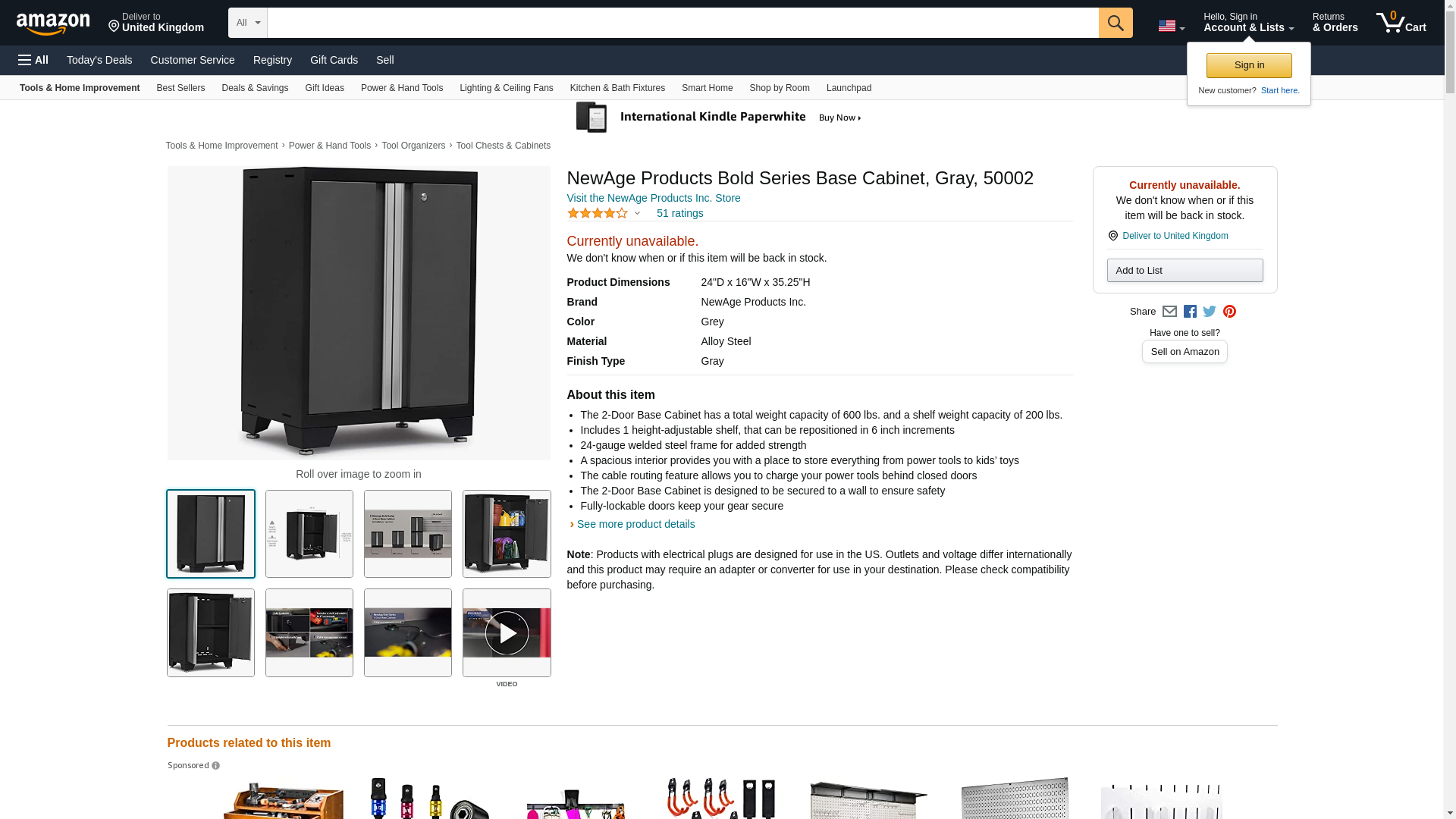The image size is (1456, 819).
Task: Open Today's Deals in navigation
Action: click(x=99, y=60)
